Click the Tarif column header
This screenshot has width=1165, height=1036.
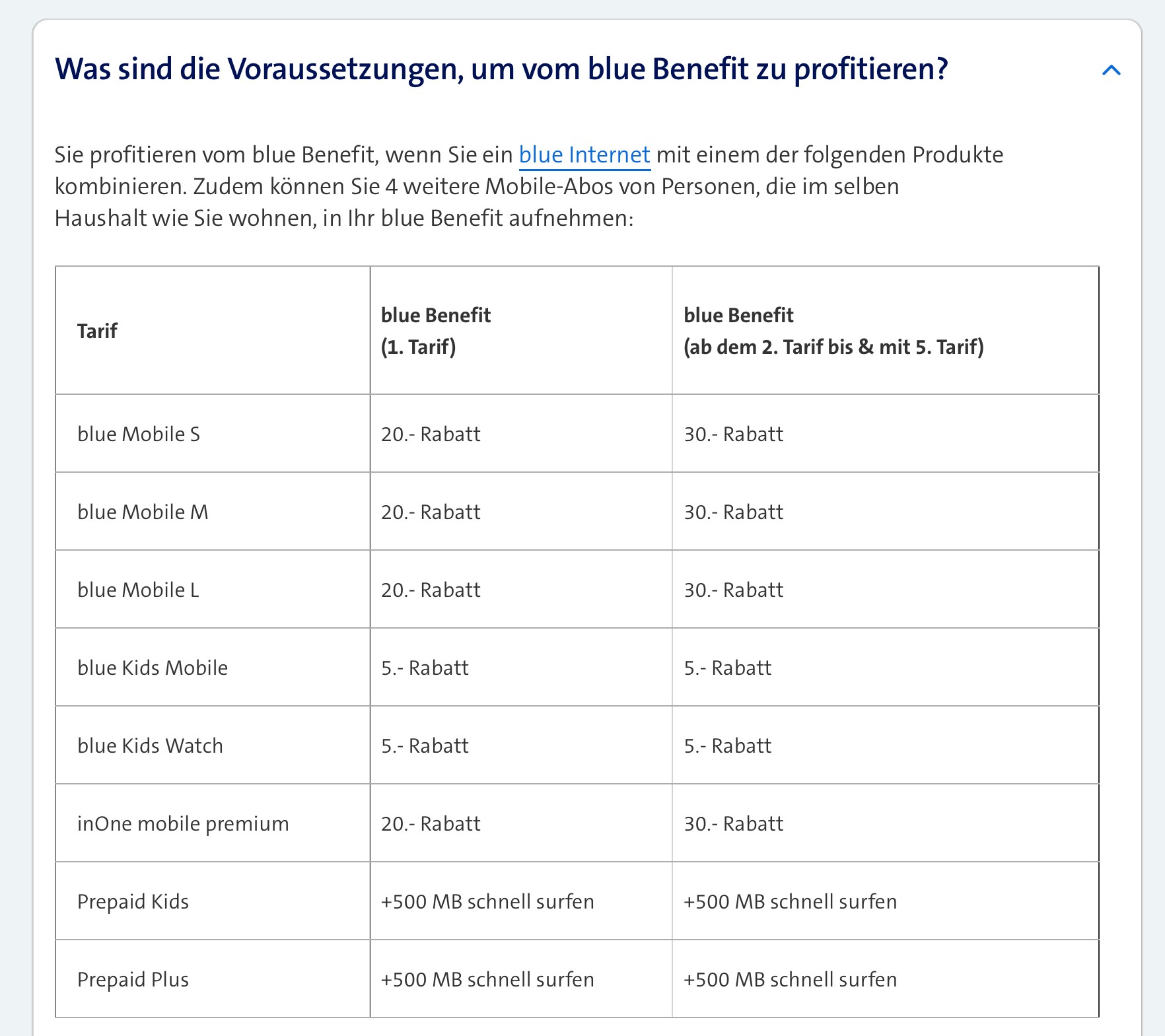point(97,331)
